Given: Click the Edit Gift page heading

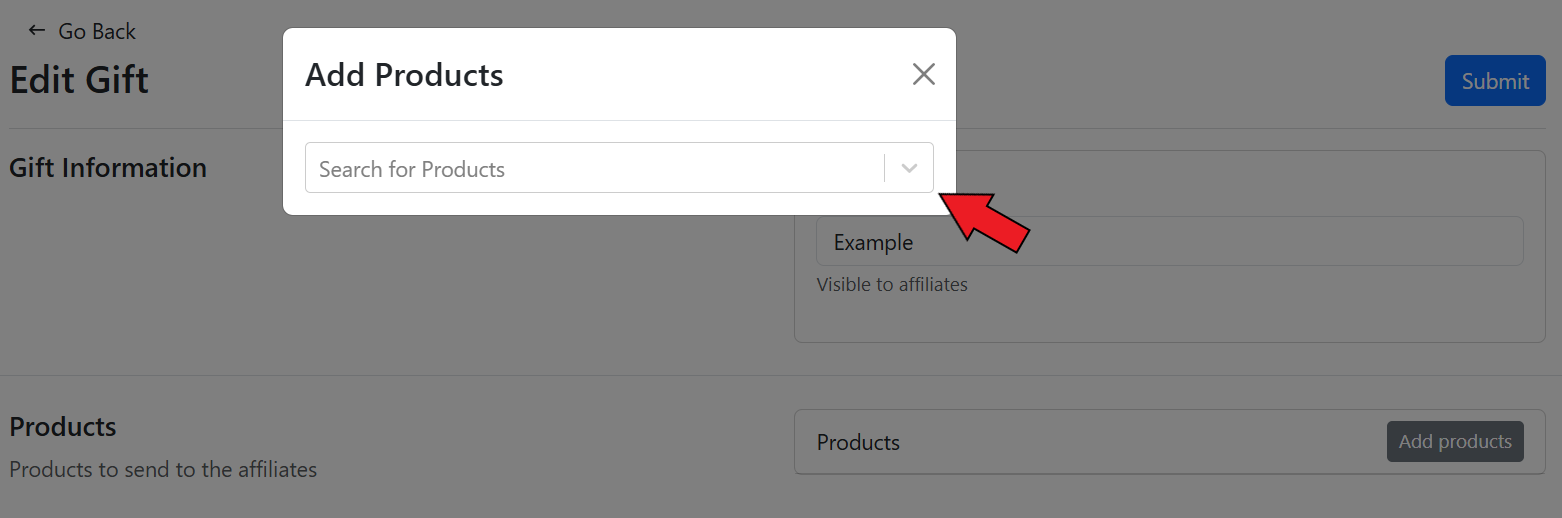Looking at the screenshot, I should [79, 80].
